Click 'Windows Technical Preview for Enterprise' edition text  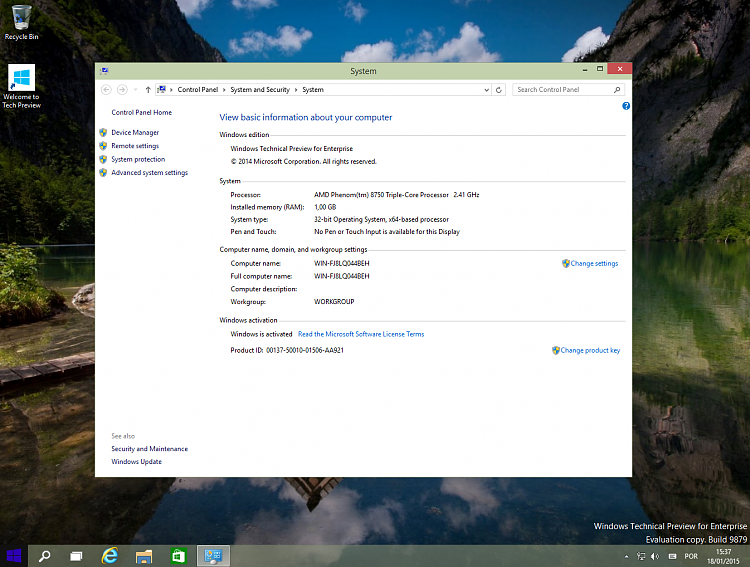tap(291, 149)
